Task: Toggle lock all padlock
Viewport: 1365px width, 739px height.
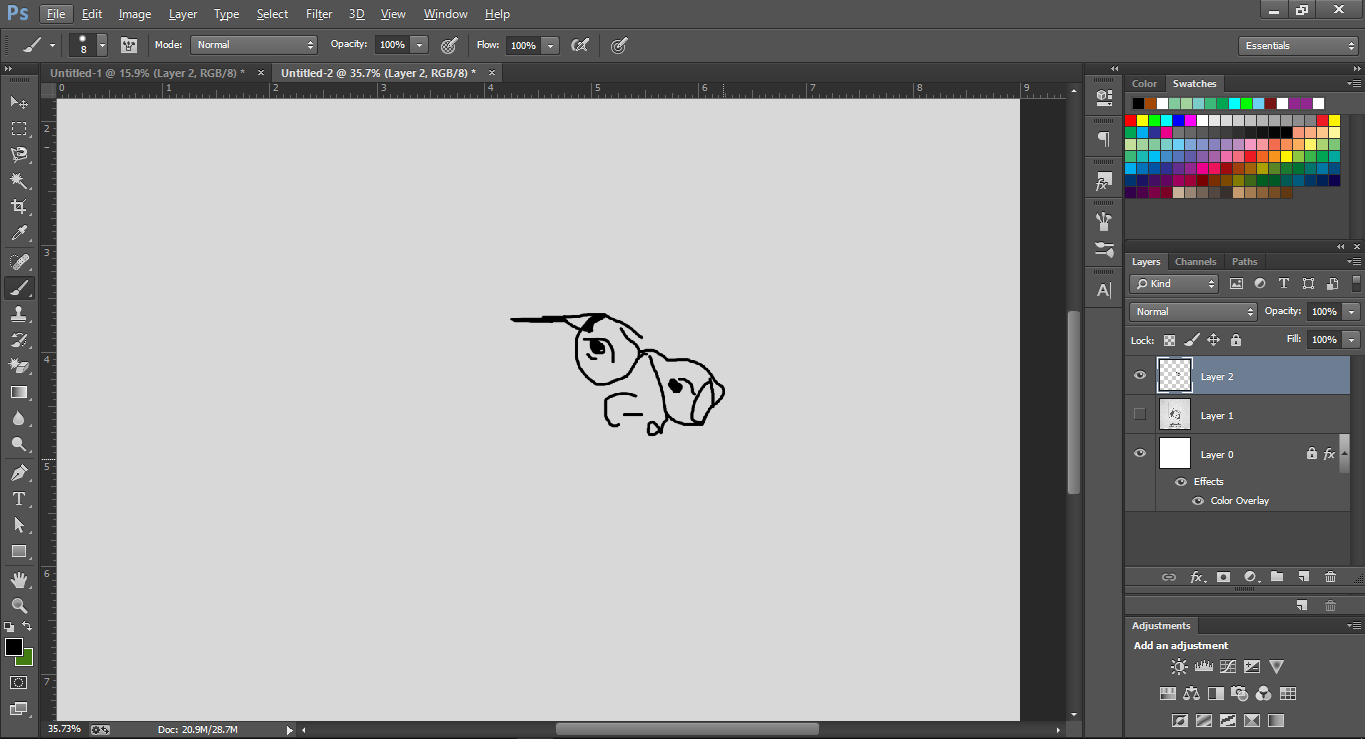Action: [x=1236, y=340]
